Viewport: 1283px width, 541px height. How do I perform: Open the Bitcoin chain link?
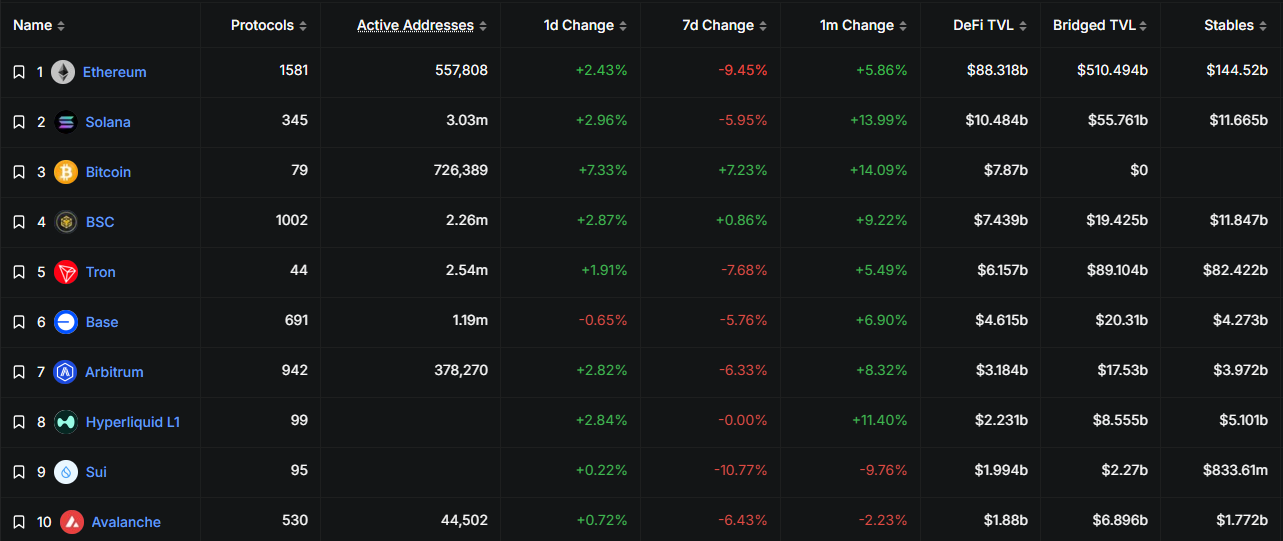[108, 172]
